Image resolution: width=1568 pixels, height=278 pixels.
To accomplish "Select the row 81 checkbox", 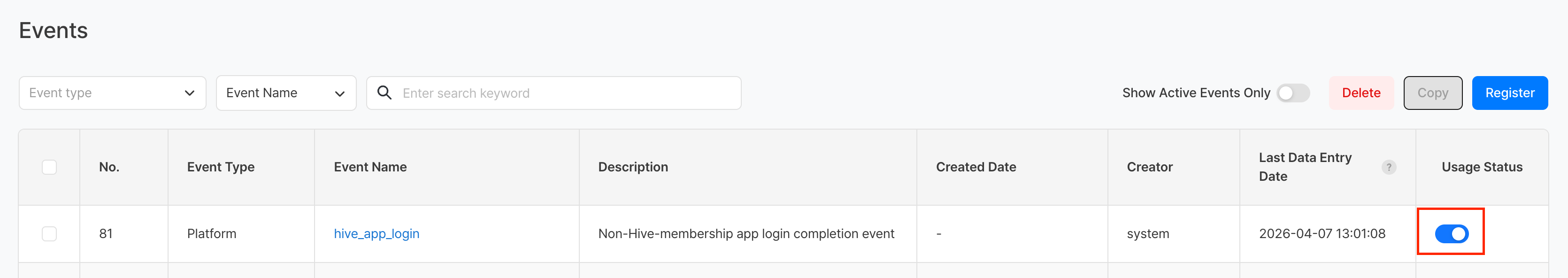I will point(49,233).
